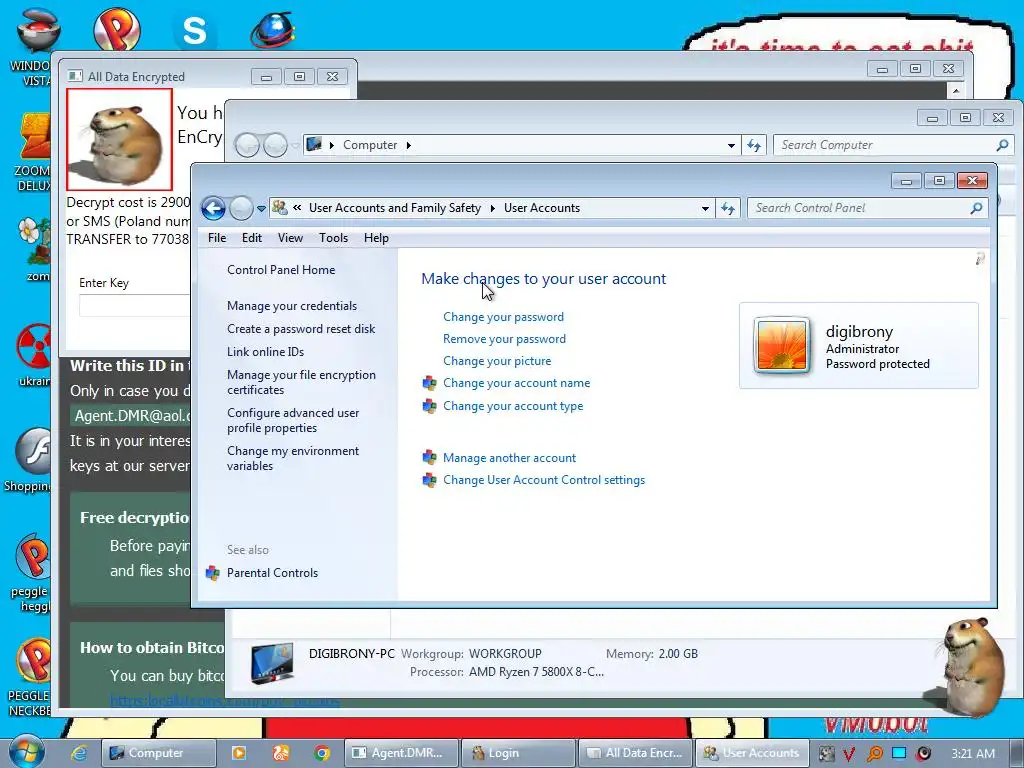
Task: Click the Computer breadcrumb in Explorer window
Action: point(370,145)
